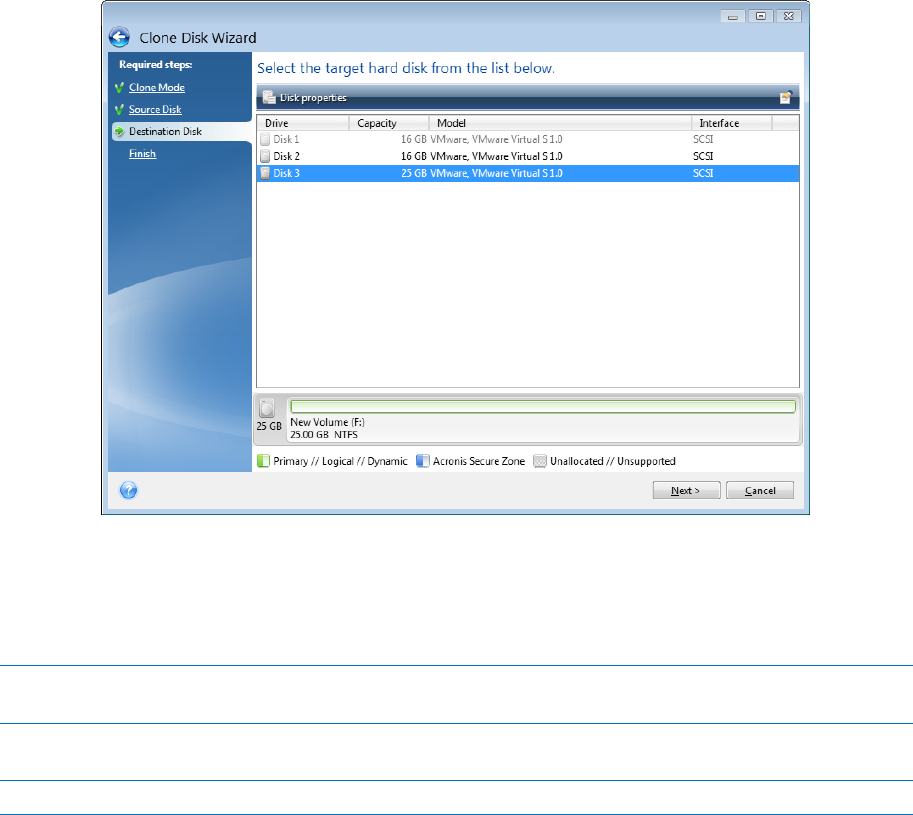
Task: Jump to the Finish step
Action: tap(142, 154)
